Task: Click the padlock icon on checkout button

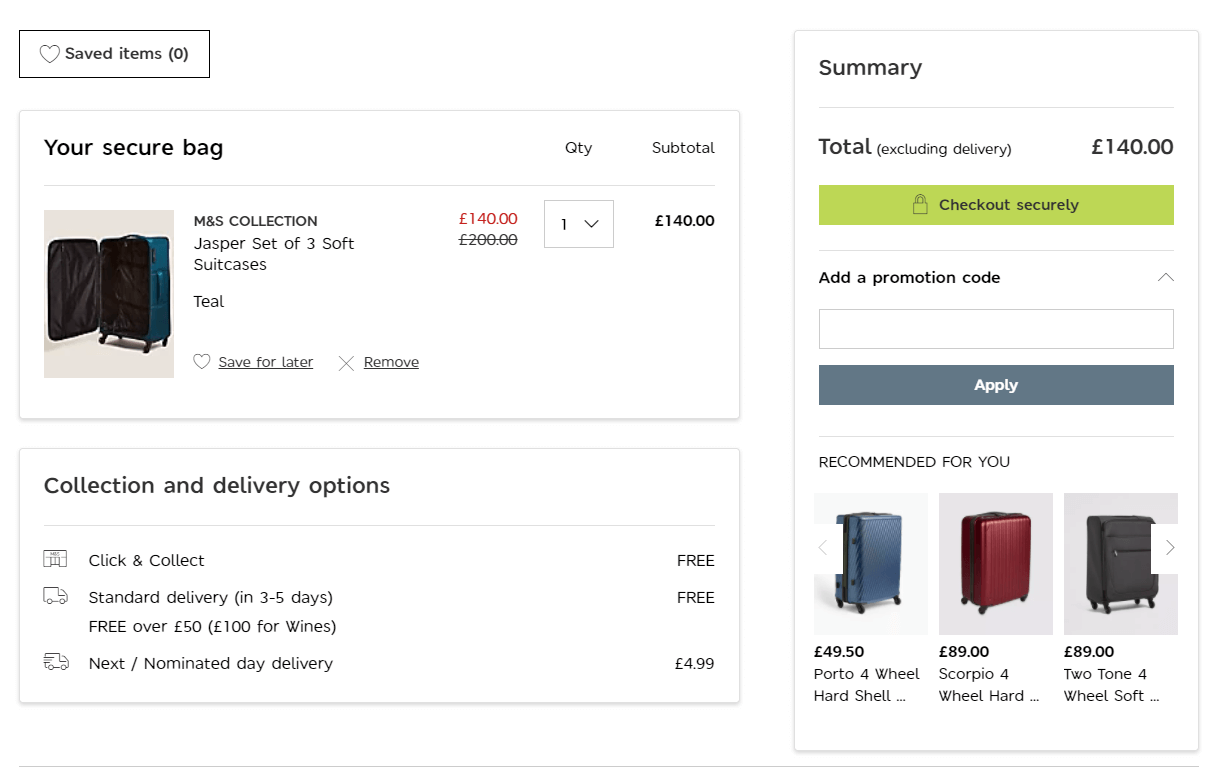Action: (920, 205)
